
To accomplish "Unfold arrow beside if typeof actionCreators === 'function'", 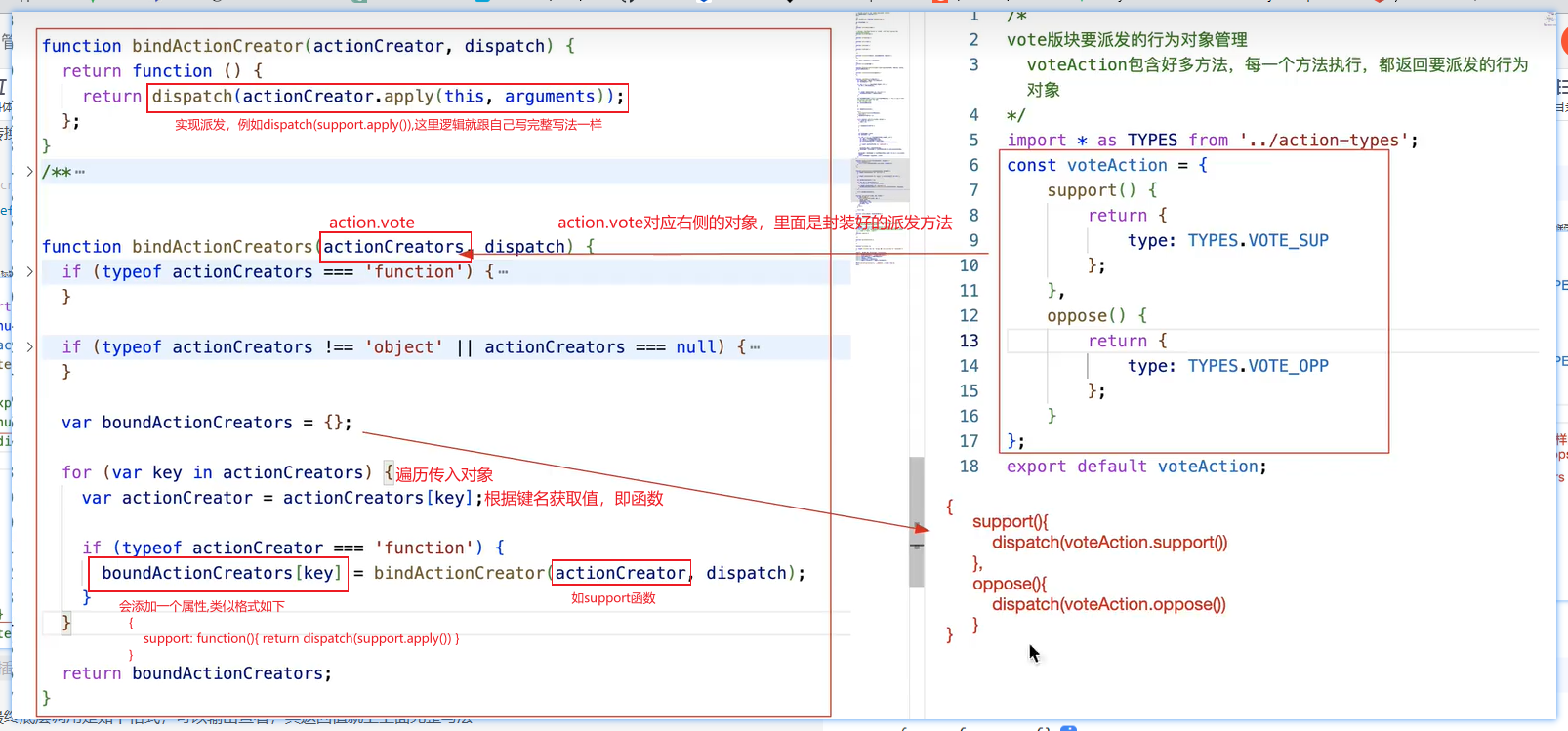I will [x=30, y=271].
